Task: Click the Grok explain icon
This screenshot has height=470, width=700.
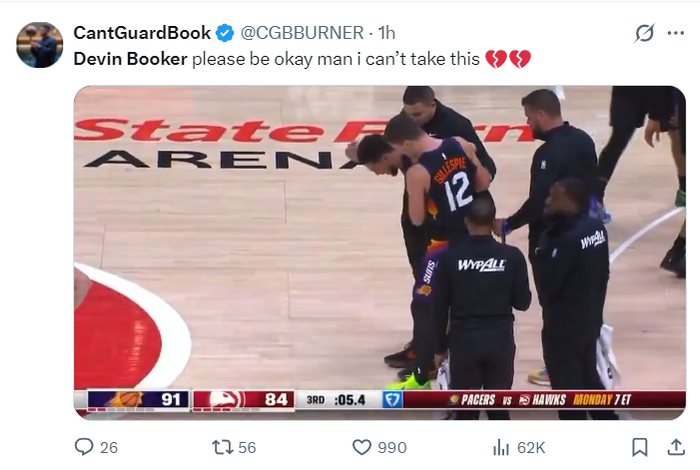Action: click(644, 33)
